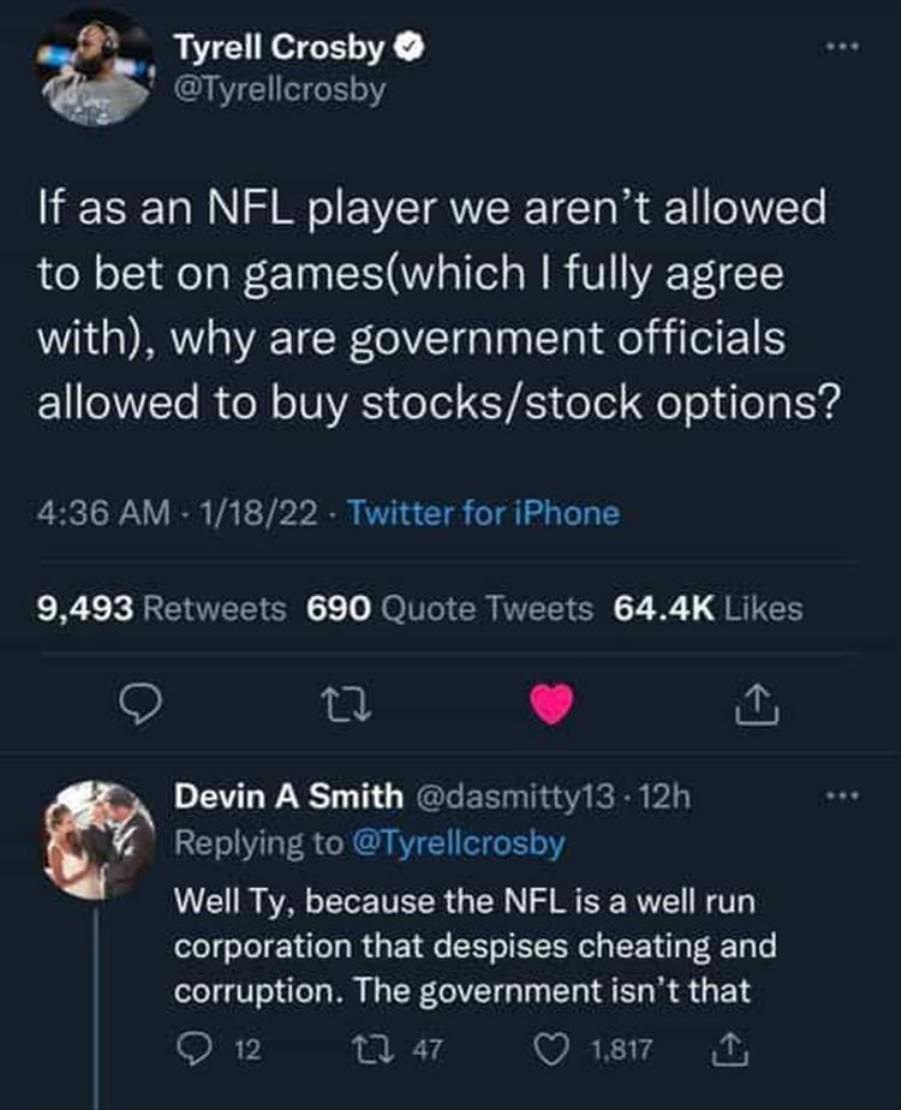The image size is (901, 1110).
Task: Share the main tweet using the upload icon
Action: pos(757,704)
